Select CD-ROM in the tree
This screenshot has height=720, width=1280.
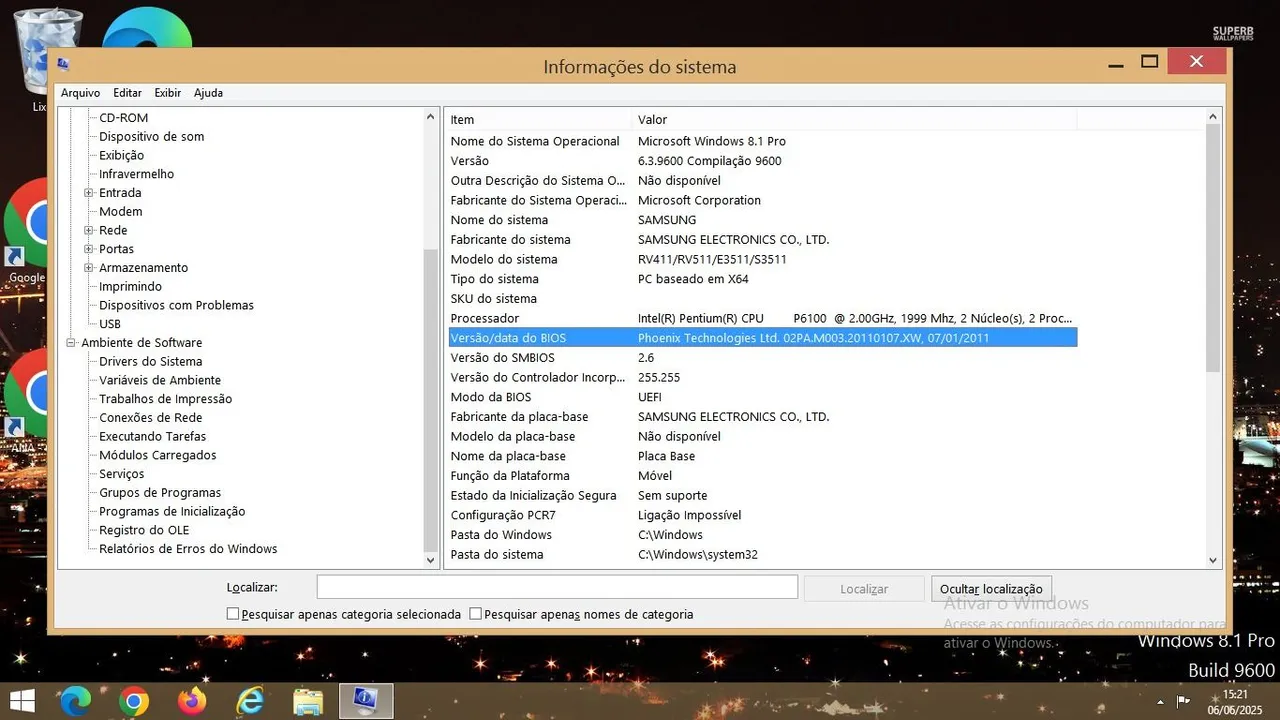pyautogui.click(x=123, y=118)
